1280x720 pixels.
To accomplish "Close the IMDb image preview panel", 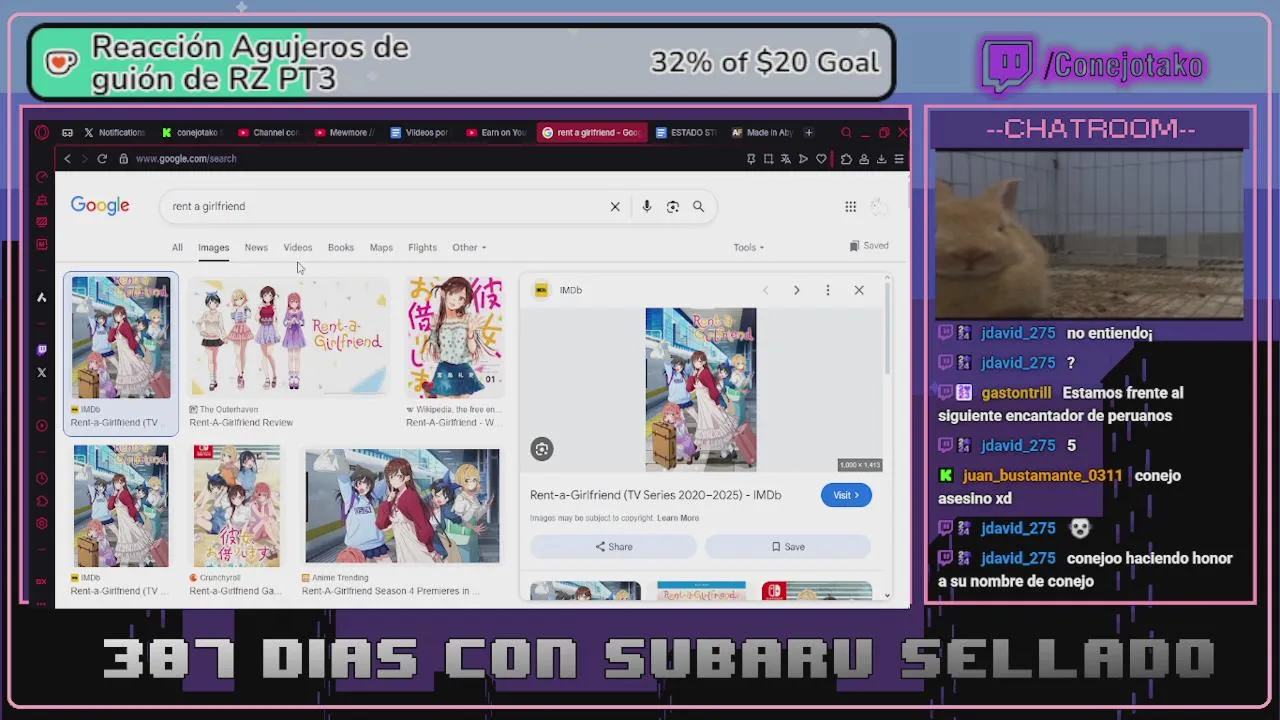I will point(859,290).
